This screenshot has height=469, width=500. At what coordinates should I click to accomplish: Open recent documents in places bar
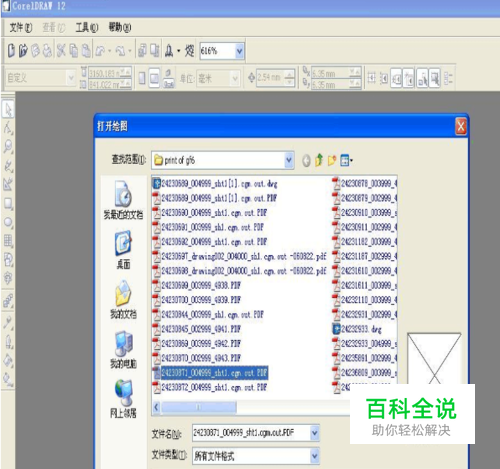123,200
